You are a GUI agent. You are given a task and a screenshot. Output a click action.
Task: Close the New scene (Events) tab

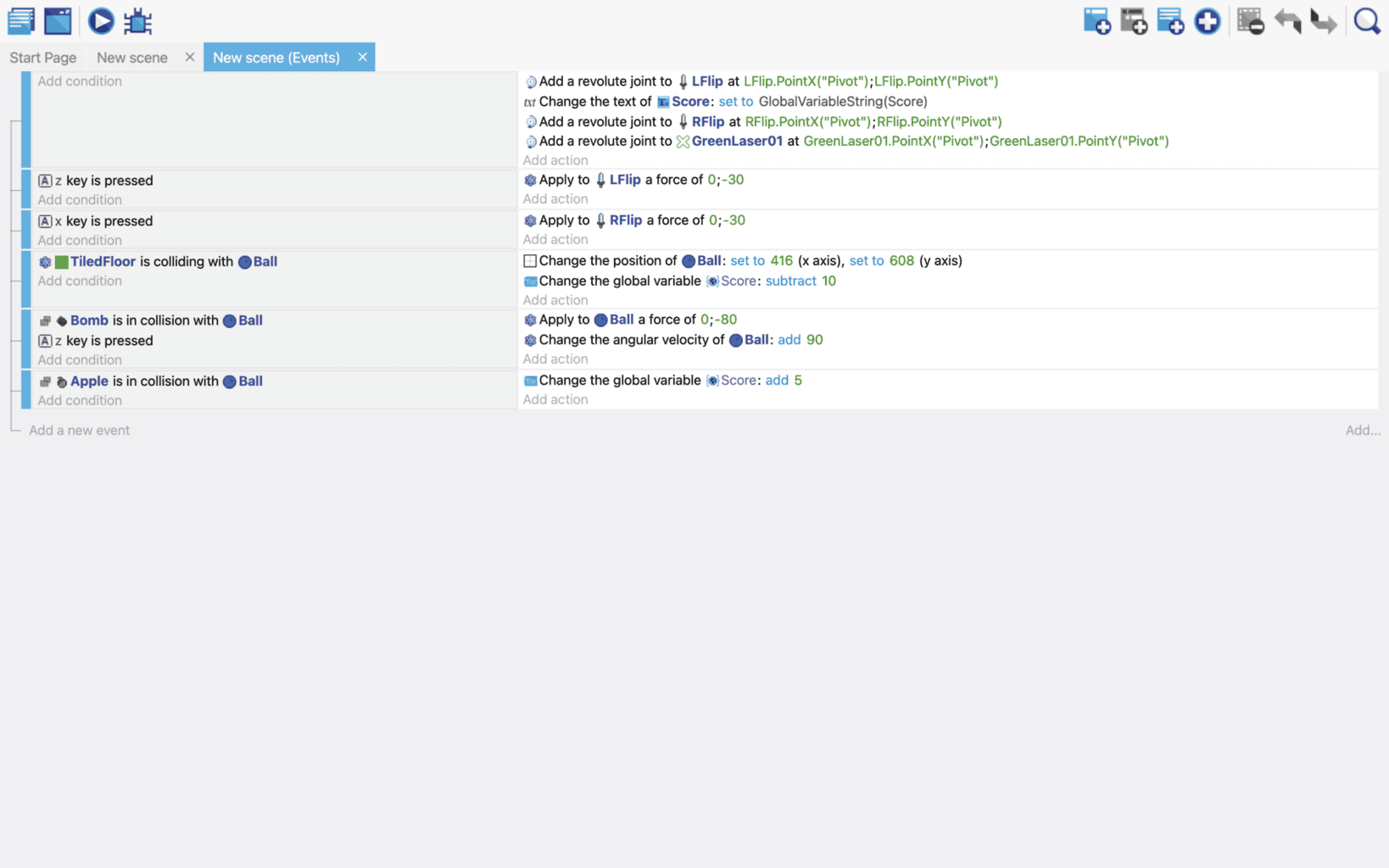[x=362, y=57]
